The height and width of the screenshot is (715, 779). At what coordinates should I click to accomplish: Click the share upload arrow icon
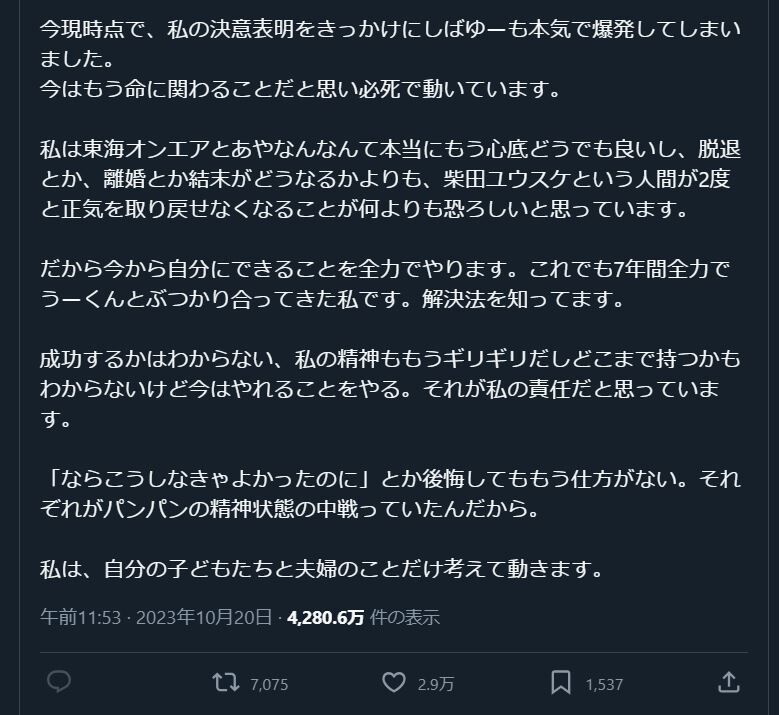729,683
